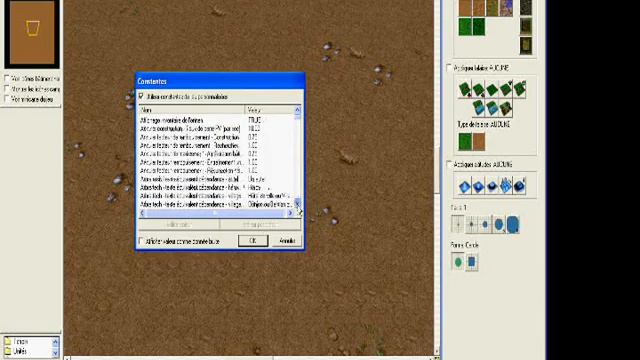The width and height of the screenshot is (640, 360).
Task: Choose the second-smallest brush size icon
Action: point(471,224)
